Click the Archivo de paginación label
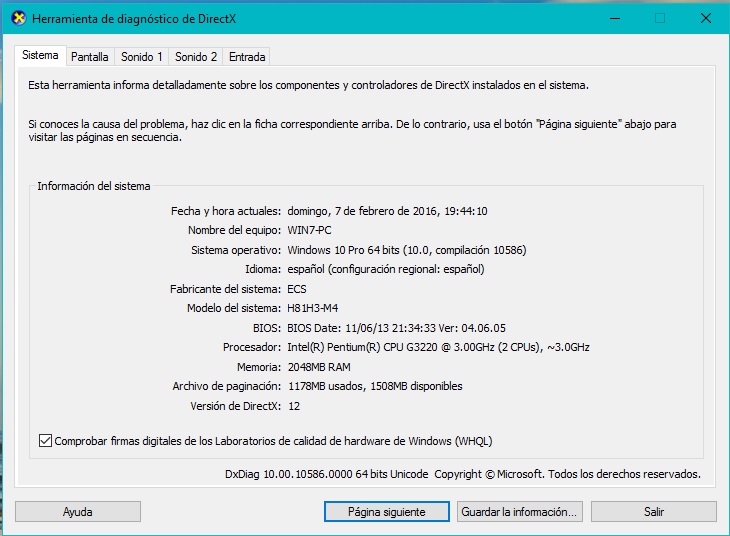Image resolution: width=730 pixels, height=536 pixels. (x=227, y=386)
